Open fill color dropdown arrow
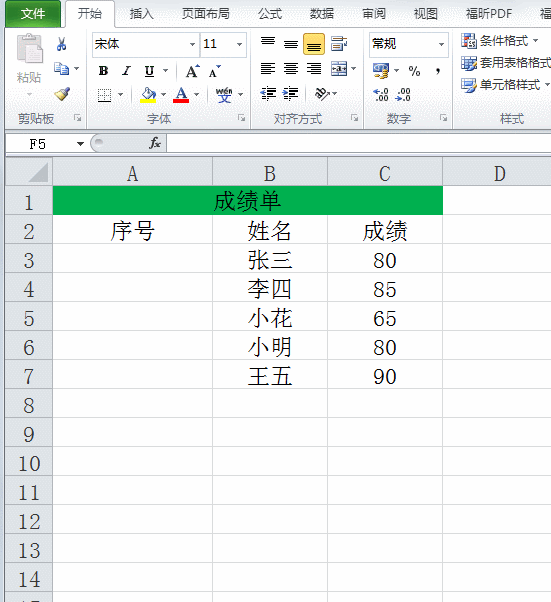The image size is (551, 602). coord(163,95)
